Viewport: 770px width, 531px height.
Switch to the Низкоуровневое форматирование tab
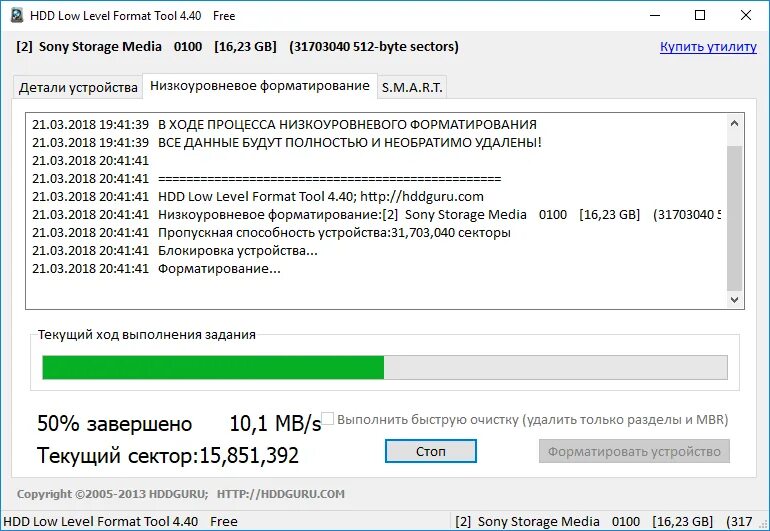(x=260, y=86)
